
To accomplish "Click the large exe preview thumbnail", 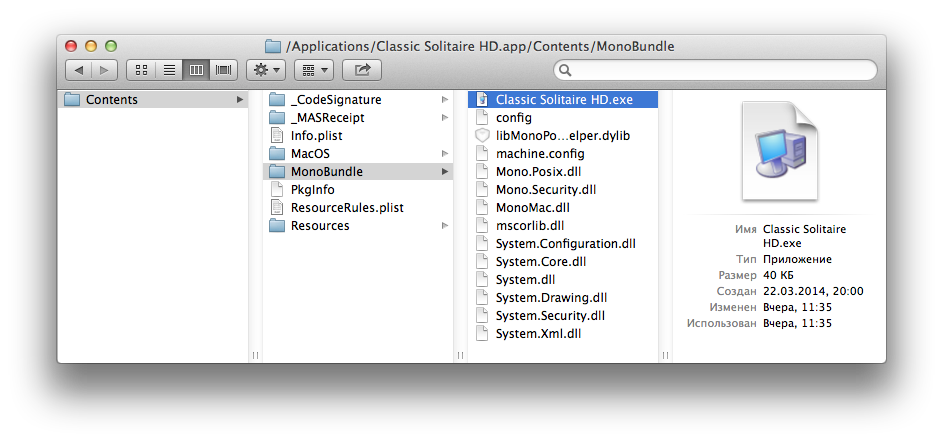I will pyautogui.click(x=780, y=151).
